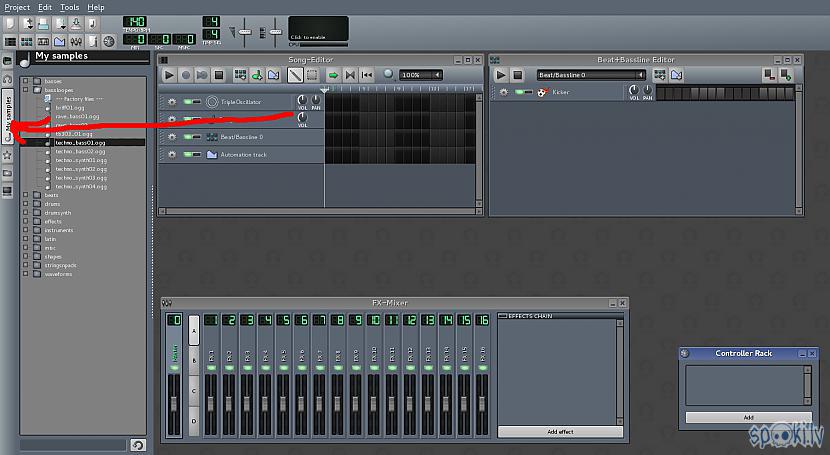830x455 pixels.
Task: Show the FX Mixer toolbar icon
Action: (x=76, y=41)
